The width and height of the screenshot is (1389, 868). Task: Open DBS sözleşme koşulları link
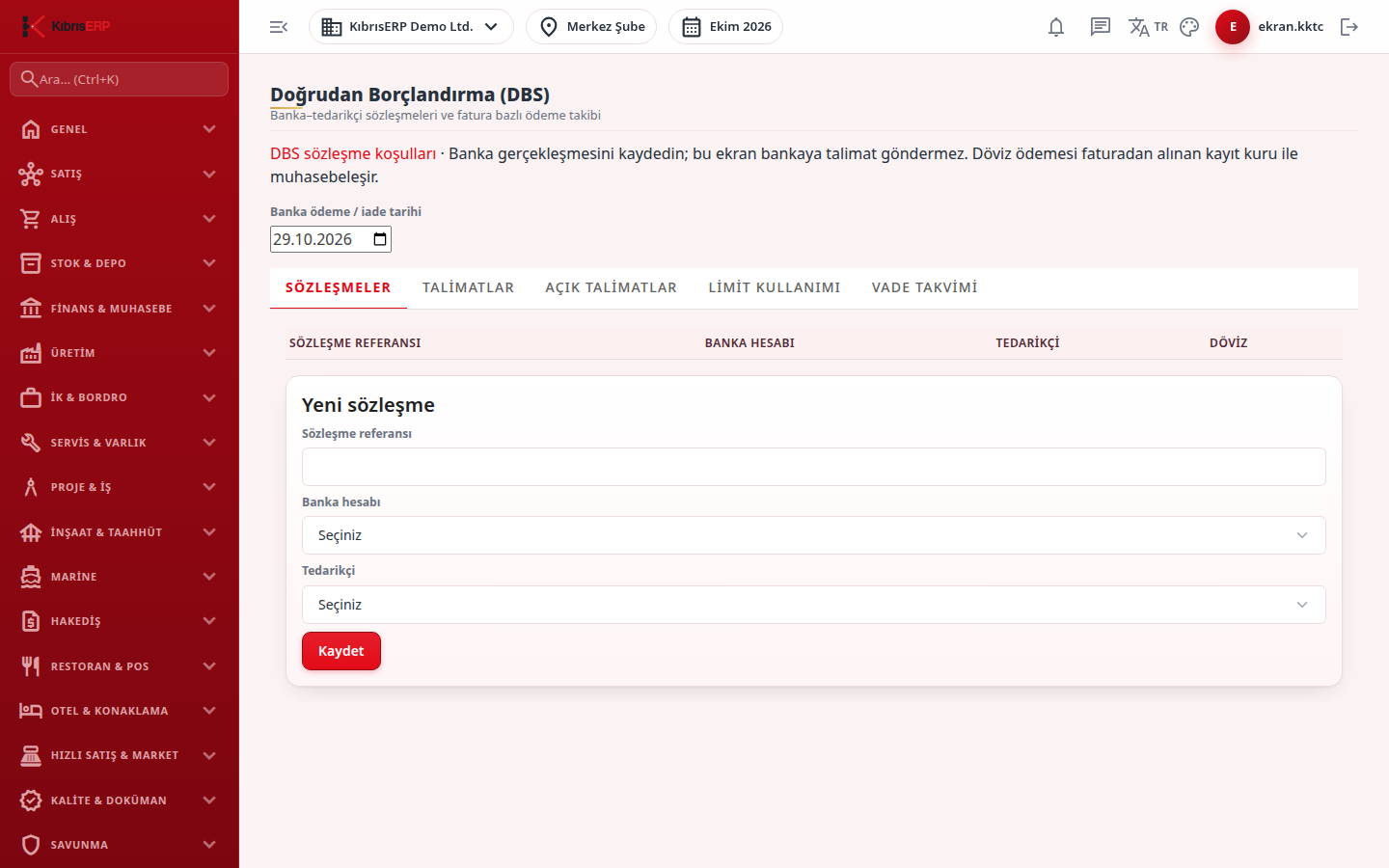[x=353, y=153]
